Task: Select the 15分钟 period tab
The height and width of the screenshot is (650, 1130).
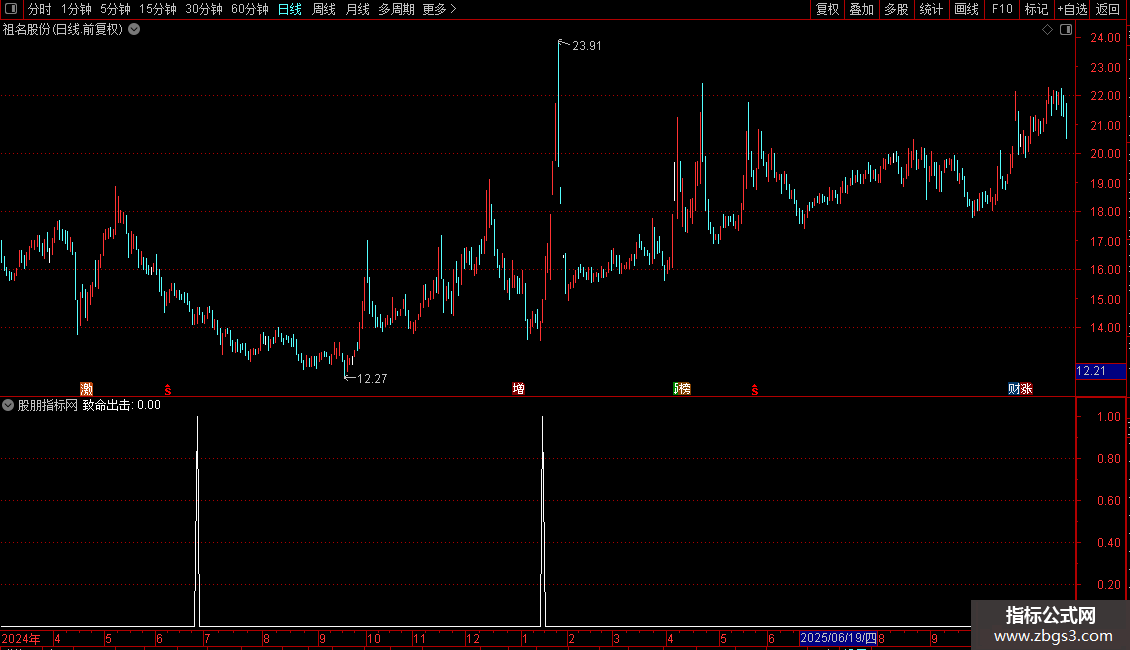Action: 158,9
